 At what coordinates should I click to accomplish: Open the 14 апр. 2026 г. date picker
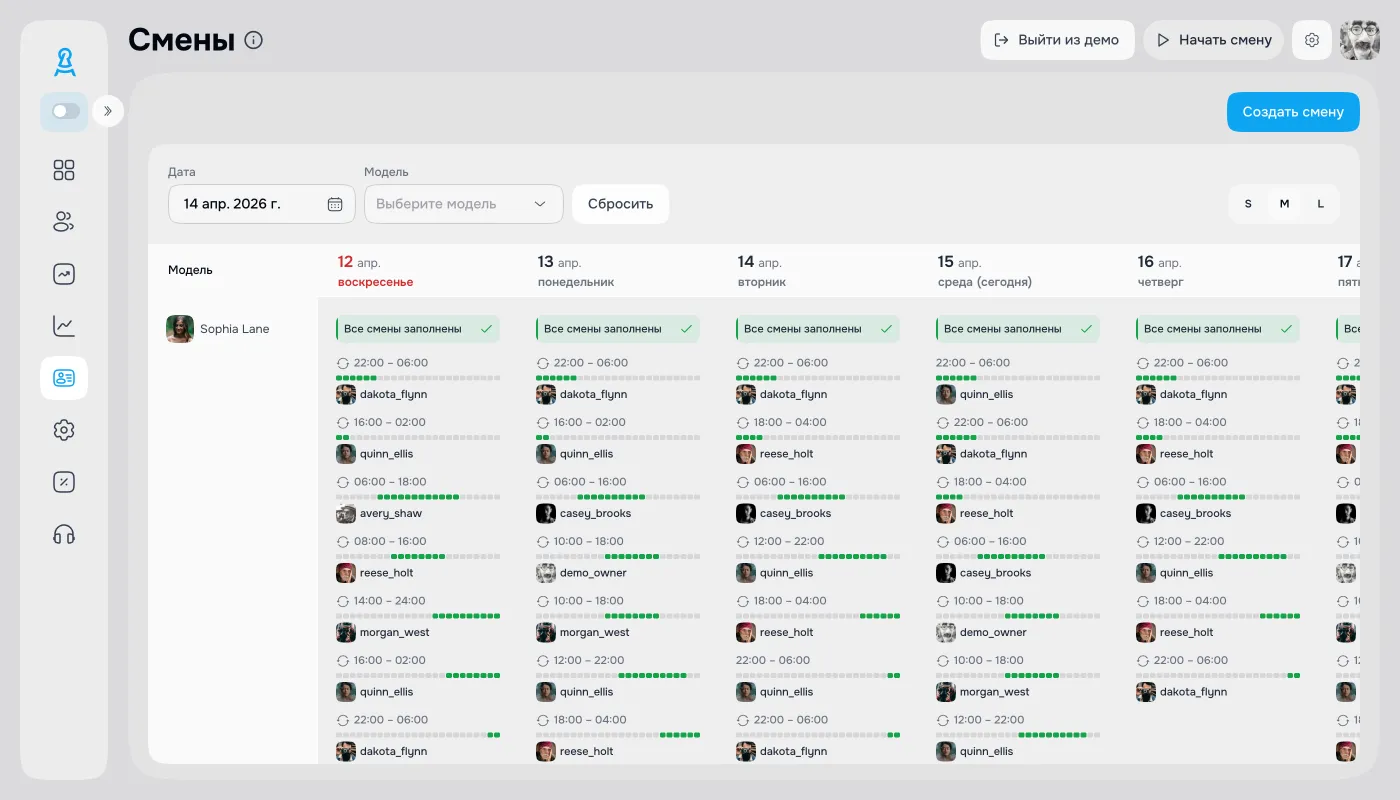tap(250, 204)
